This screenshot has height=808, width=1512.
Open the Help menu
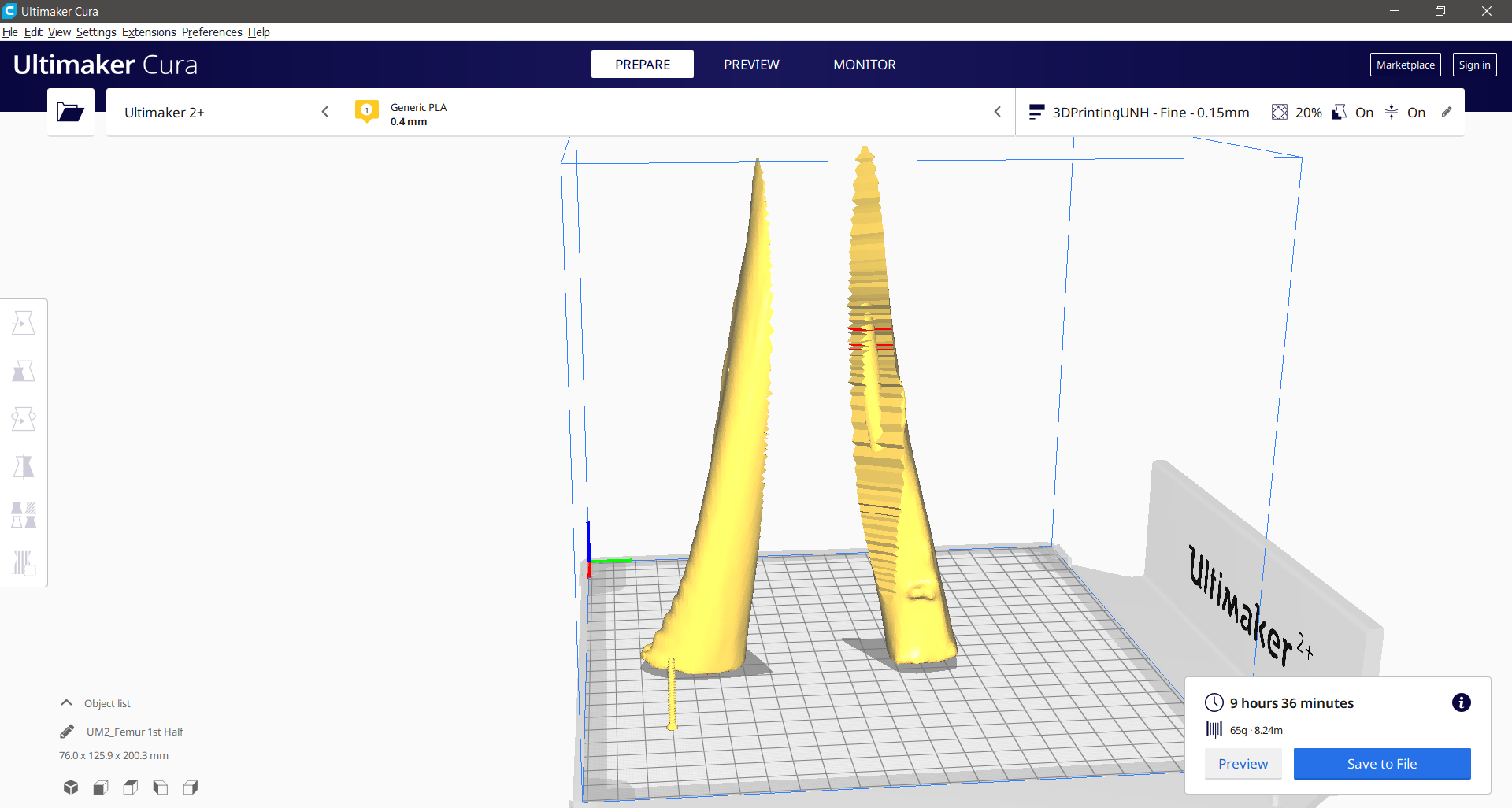tap(258, 32)
